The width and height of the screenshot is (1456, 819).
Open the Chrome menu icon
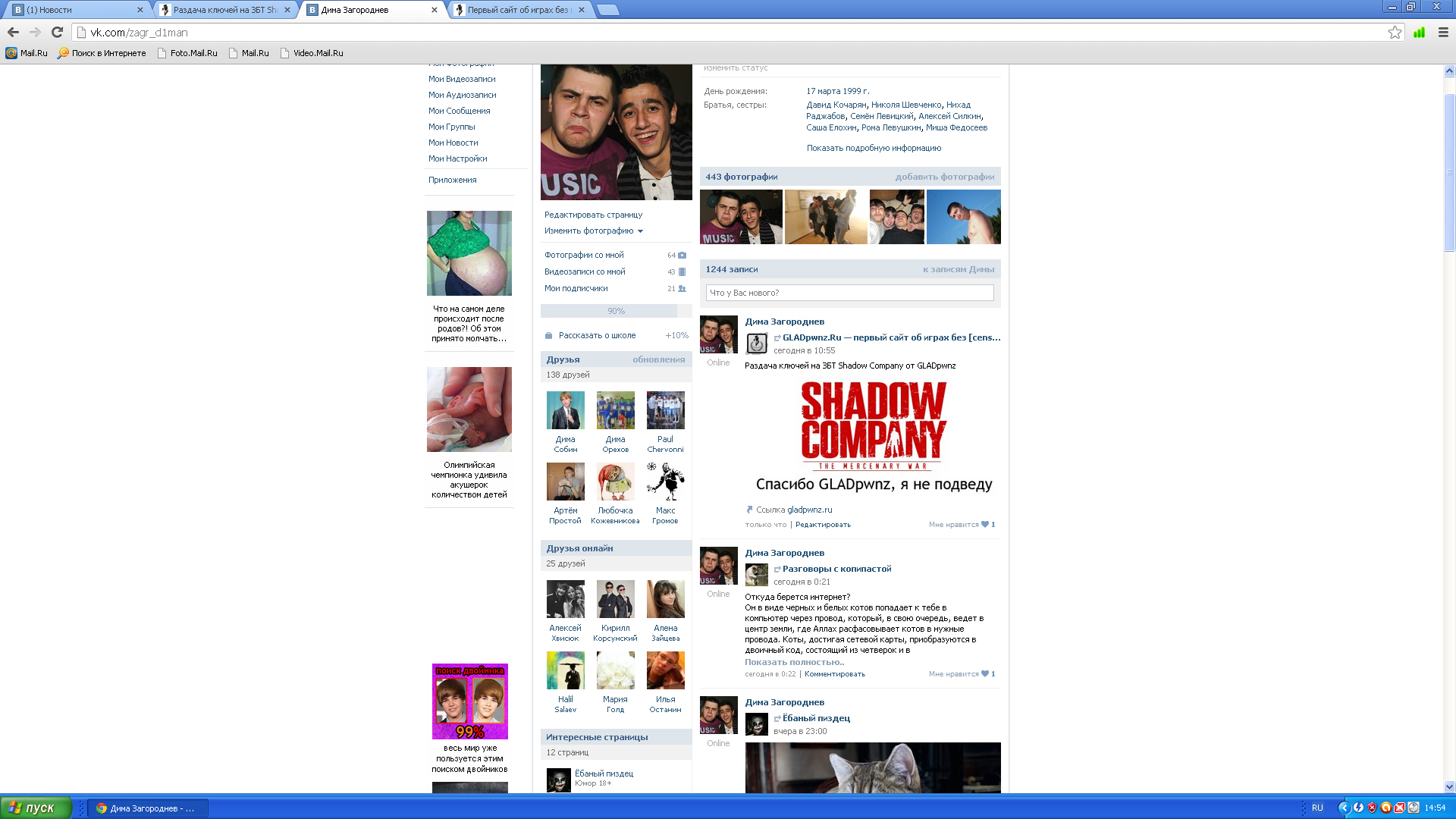(1443, 32)
